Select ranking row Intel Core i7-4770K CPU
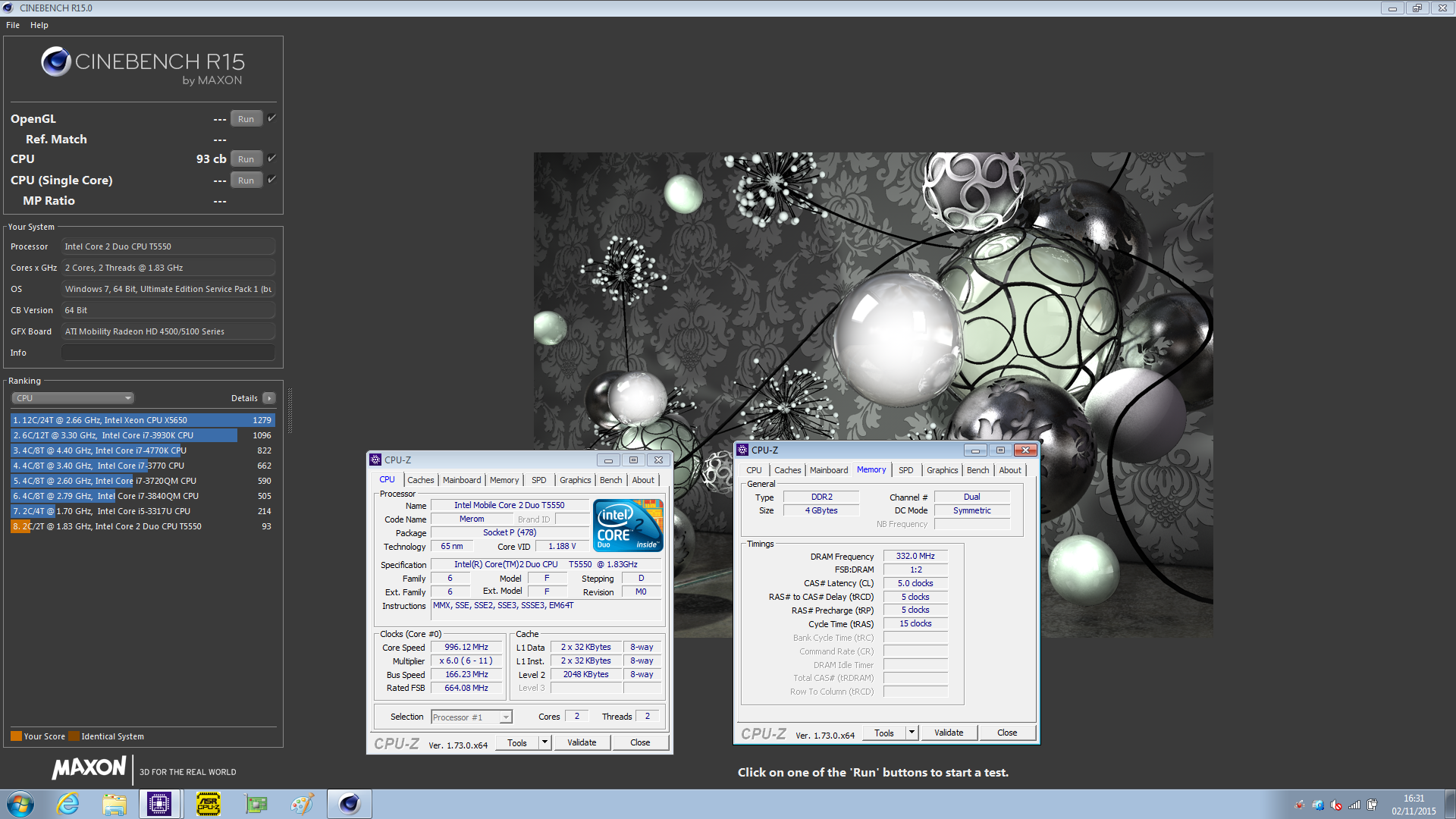The height and width of the screenshot is (819, 1456). tap(143, 450)
